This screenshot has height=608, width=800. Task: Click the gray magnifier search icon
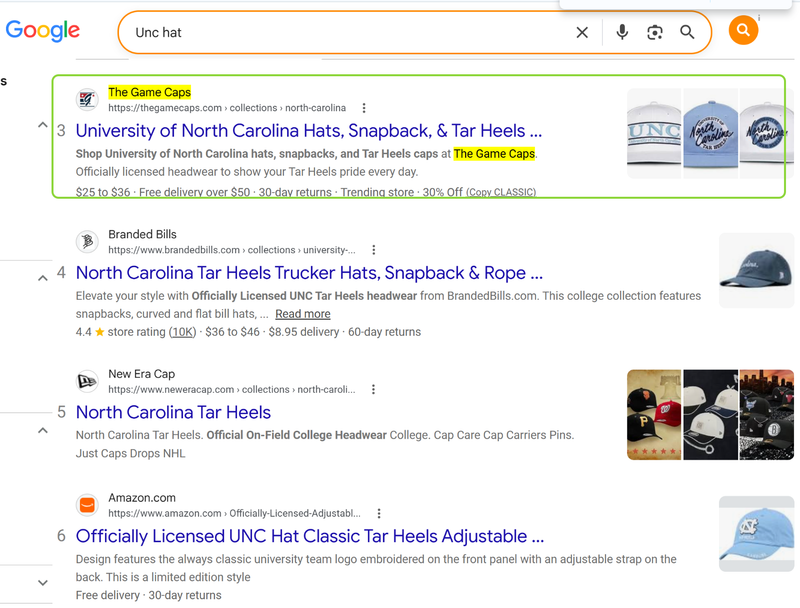[x=687, y=33]
